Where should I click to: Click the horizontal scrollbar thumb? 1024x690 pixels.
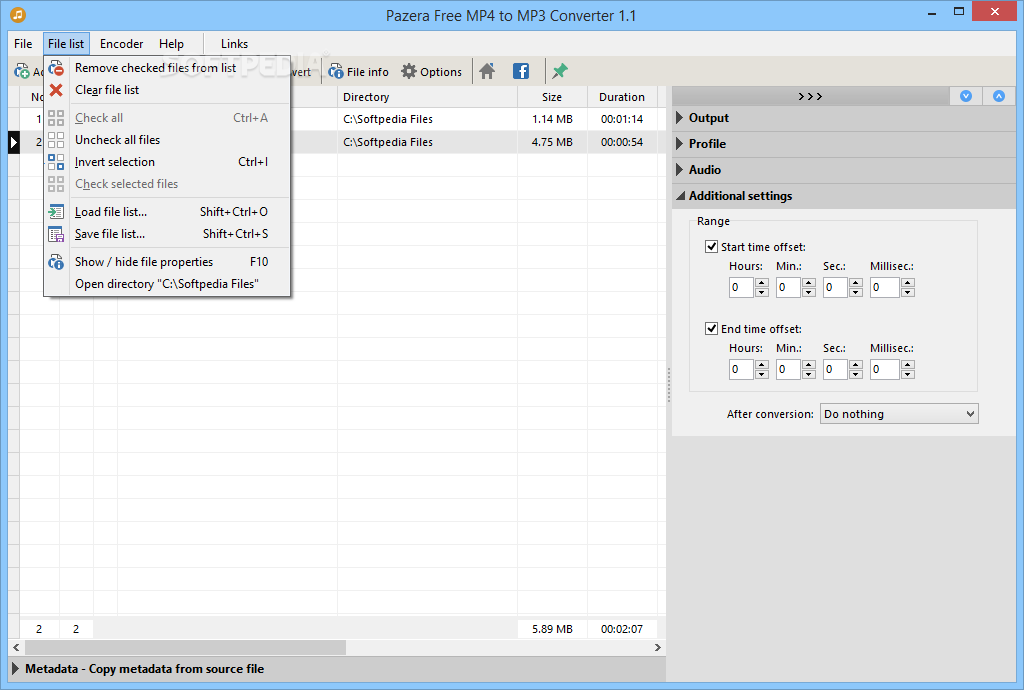pyautogui.click(x=185, y=648)
